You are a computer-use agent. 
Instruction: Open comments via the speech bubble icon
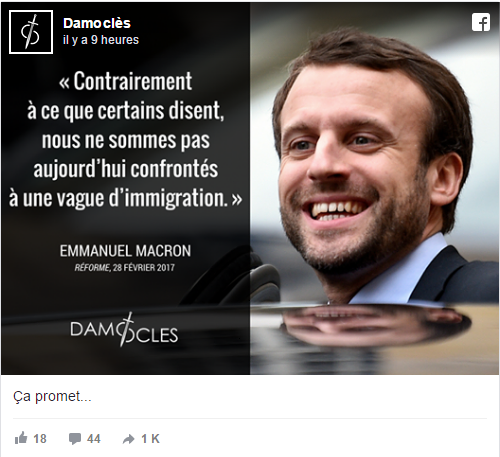(x=75, y=439)
